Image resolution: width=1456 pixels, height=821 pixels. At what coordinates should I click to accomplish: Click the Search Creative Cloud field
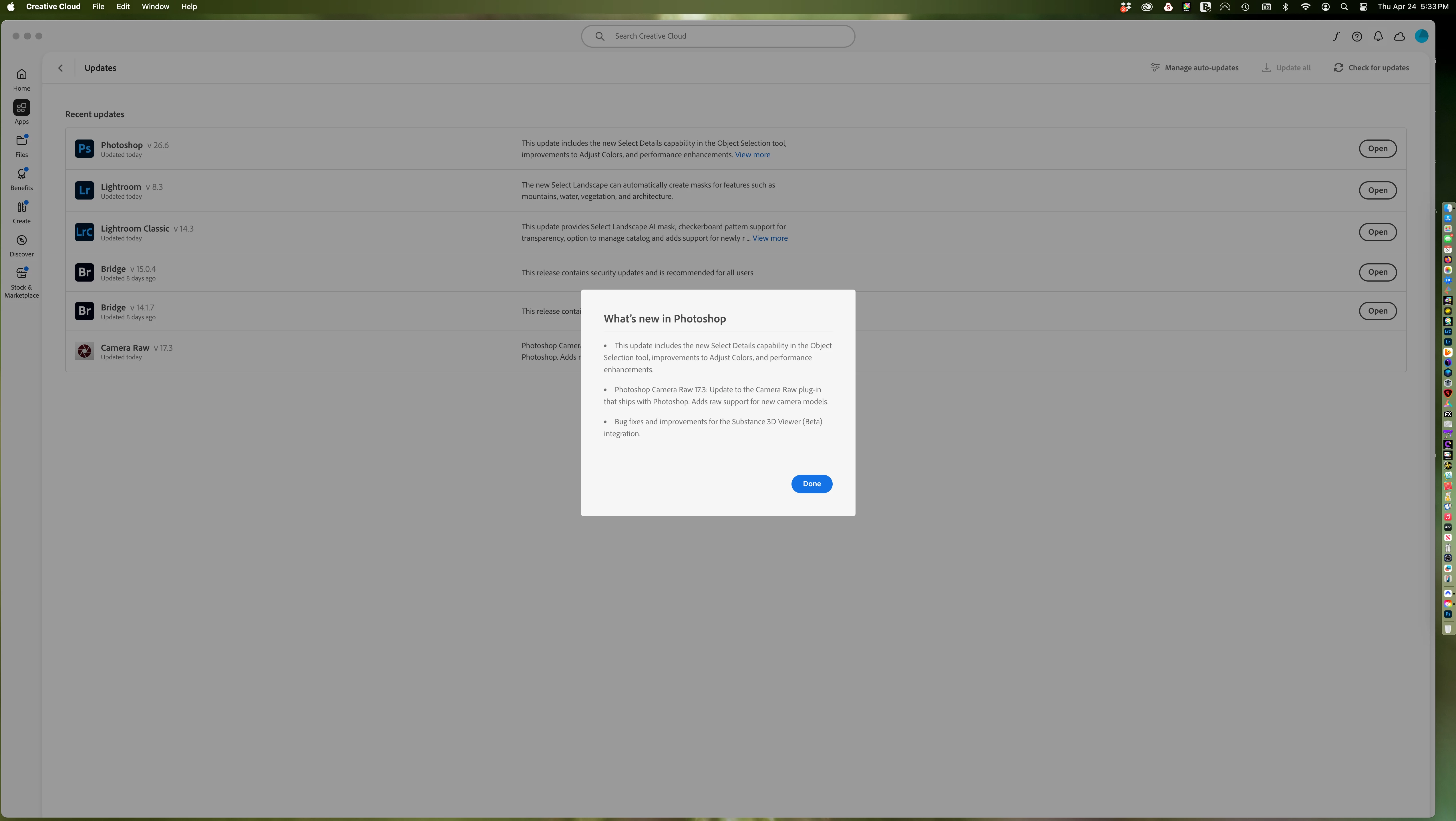[x=718, y=36]
